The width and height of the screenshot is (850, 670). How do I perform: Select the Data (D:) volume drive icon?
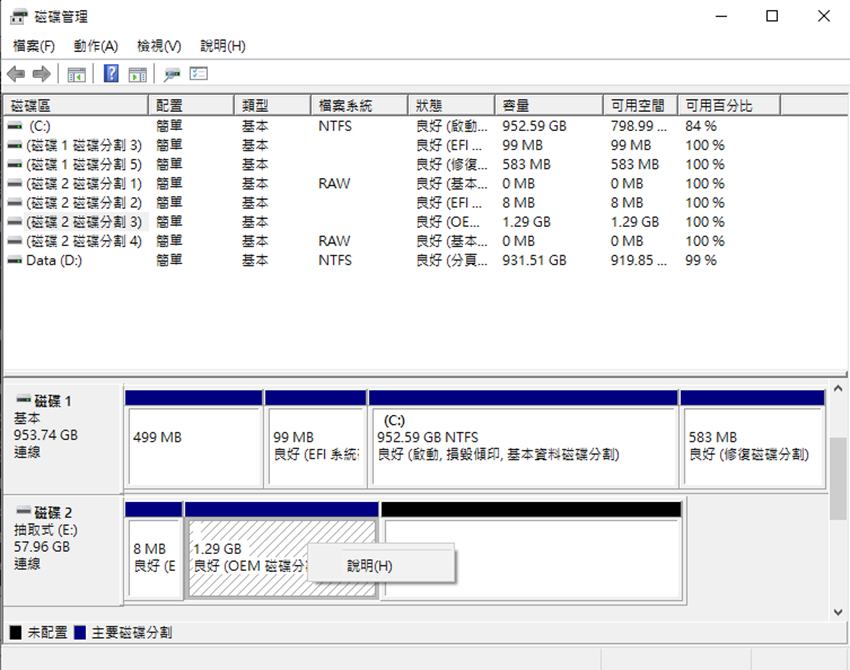coord(15,261)
